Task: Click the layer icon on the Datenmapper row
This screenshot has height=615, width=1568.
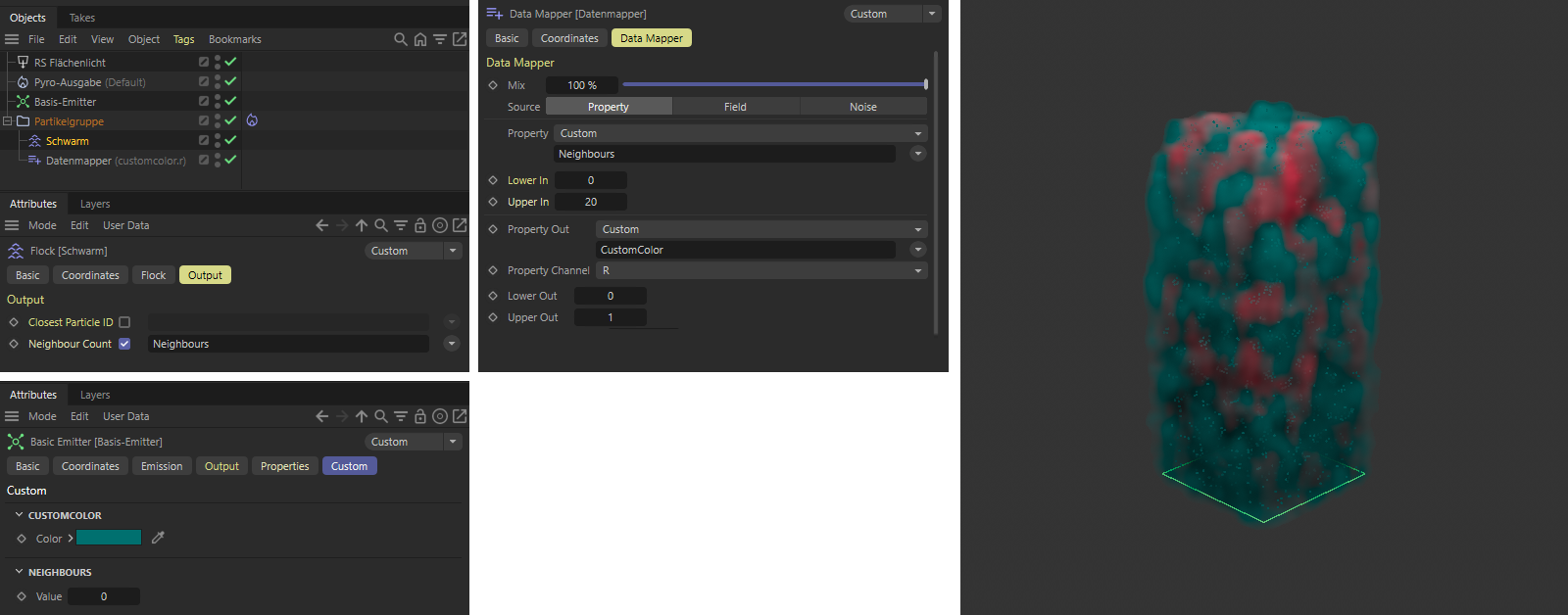Action: click(x=204, y=160)
